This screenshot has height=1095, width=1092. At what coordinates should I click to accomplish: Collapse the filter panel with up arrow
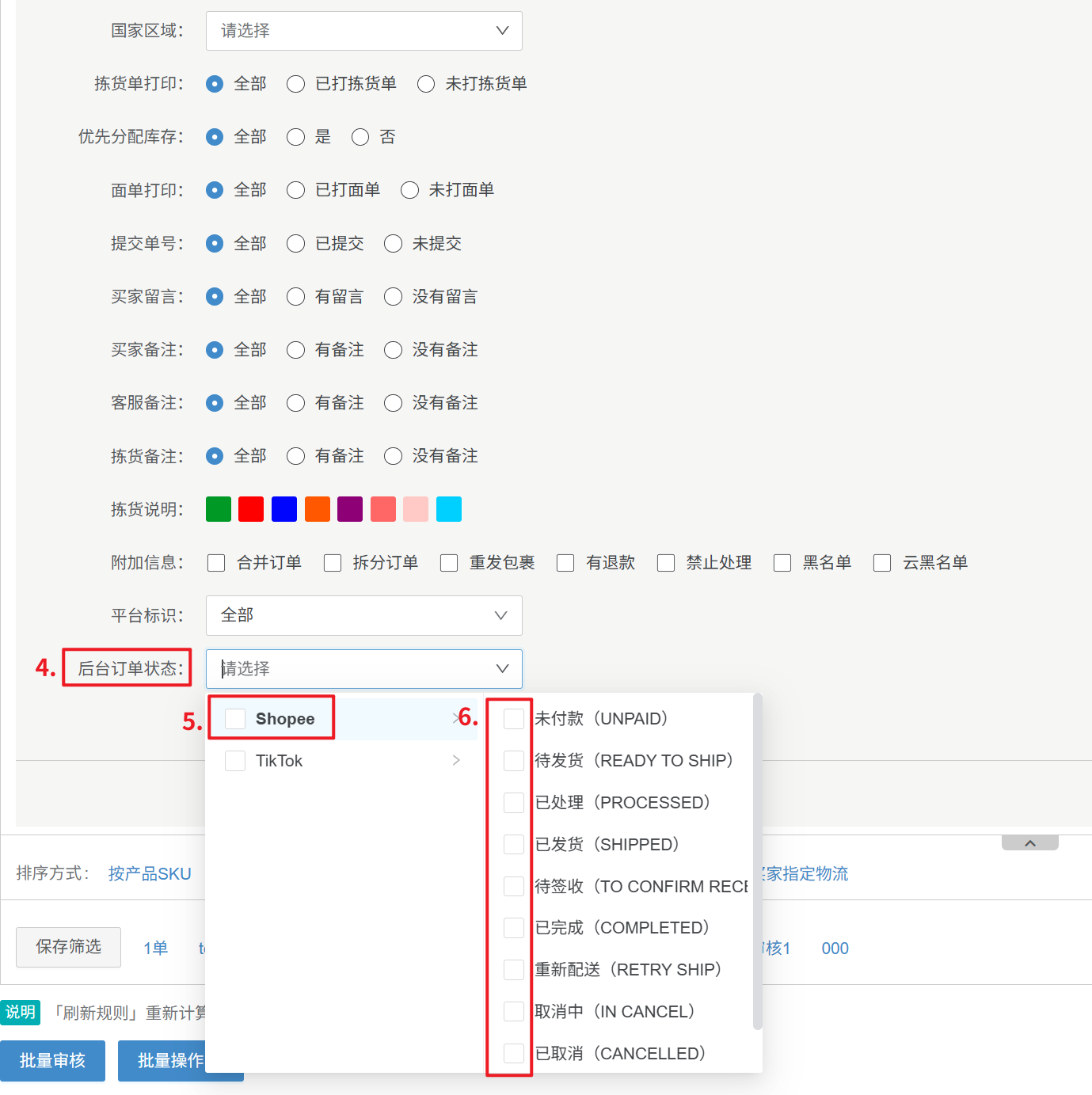click(1029, 843)
